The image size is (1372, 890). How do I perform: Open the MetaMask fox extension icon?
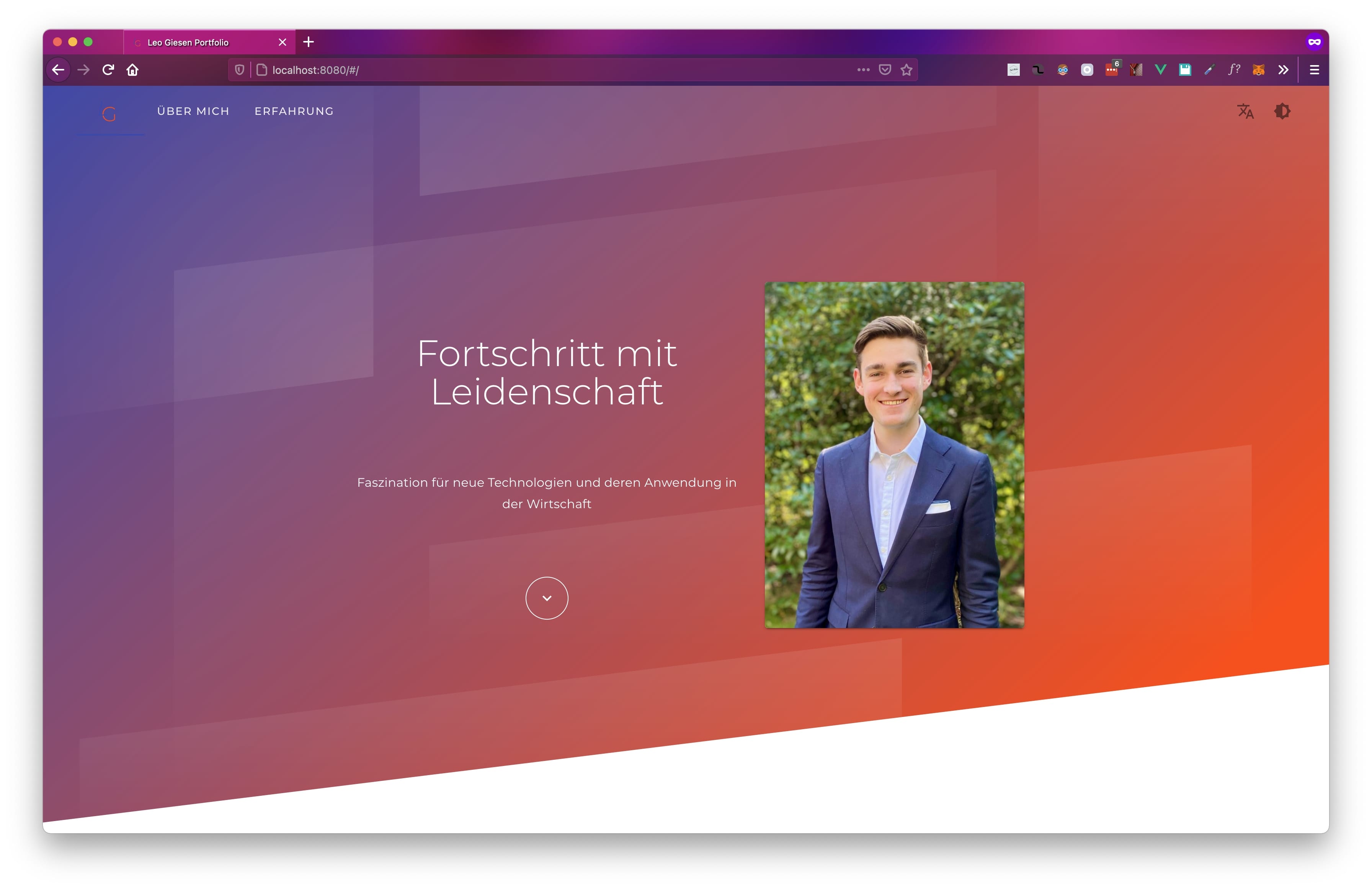click(1258, 70)
